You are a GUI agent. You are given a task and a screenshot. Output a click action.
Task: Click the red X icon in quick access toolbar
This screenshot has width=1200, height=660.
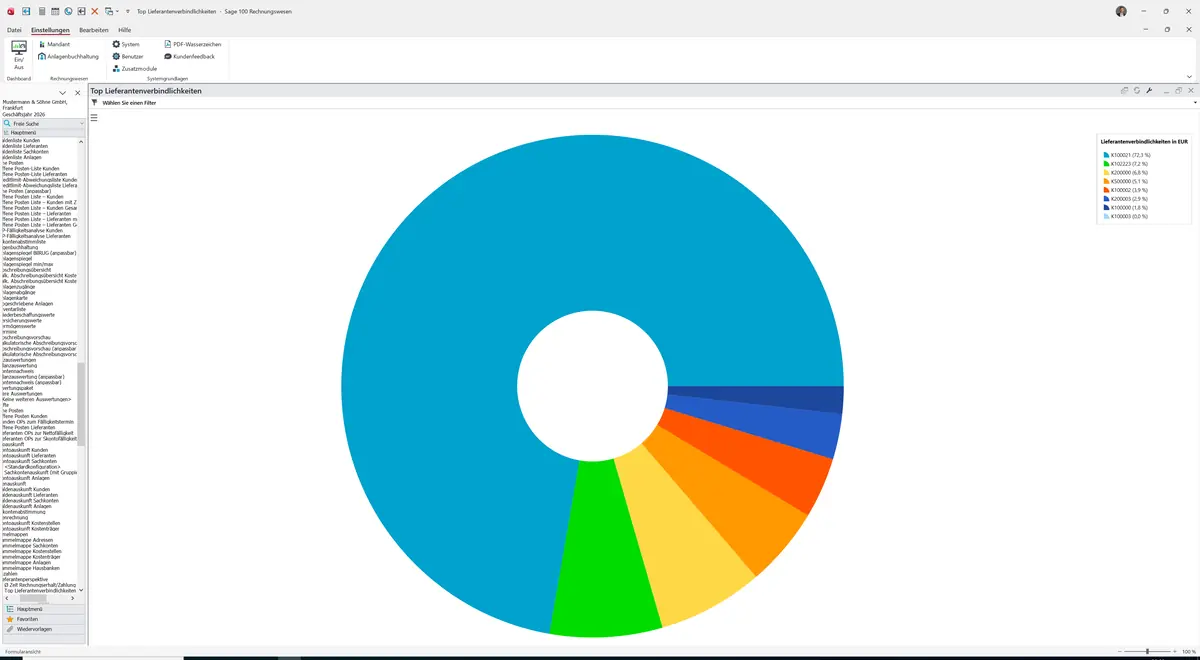(94, 11)
